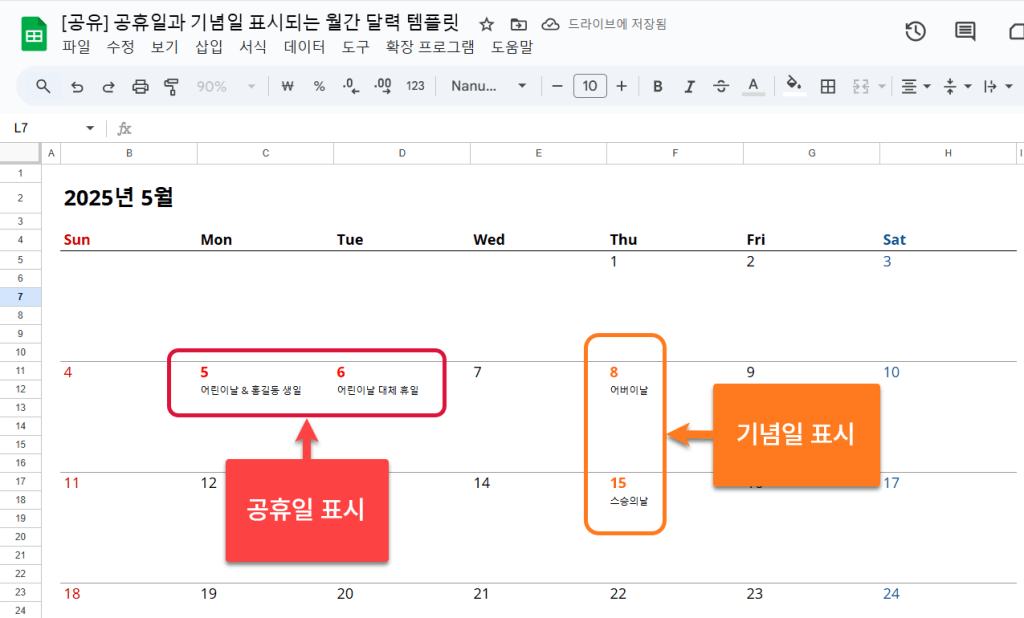
Task: Expand the Nanum font family dropdown
Action: [488, 87]
